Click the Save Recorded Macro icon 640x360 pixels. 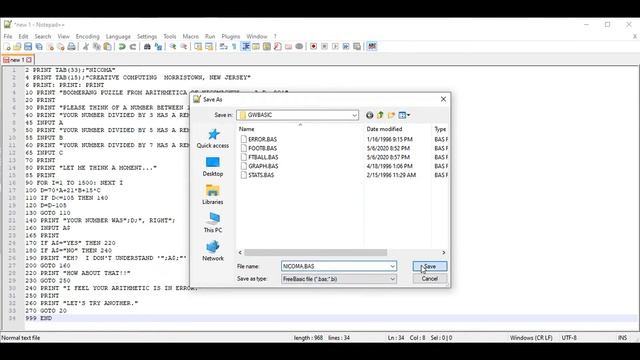pyautogui.click(x=357, y=47)
